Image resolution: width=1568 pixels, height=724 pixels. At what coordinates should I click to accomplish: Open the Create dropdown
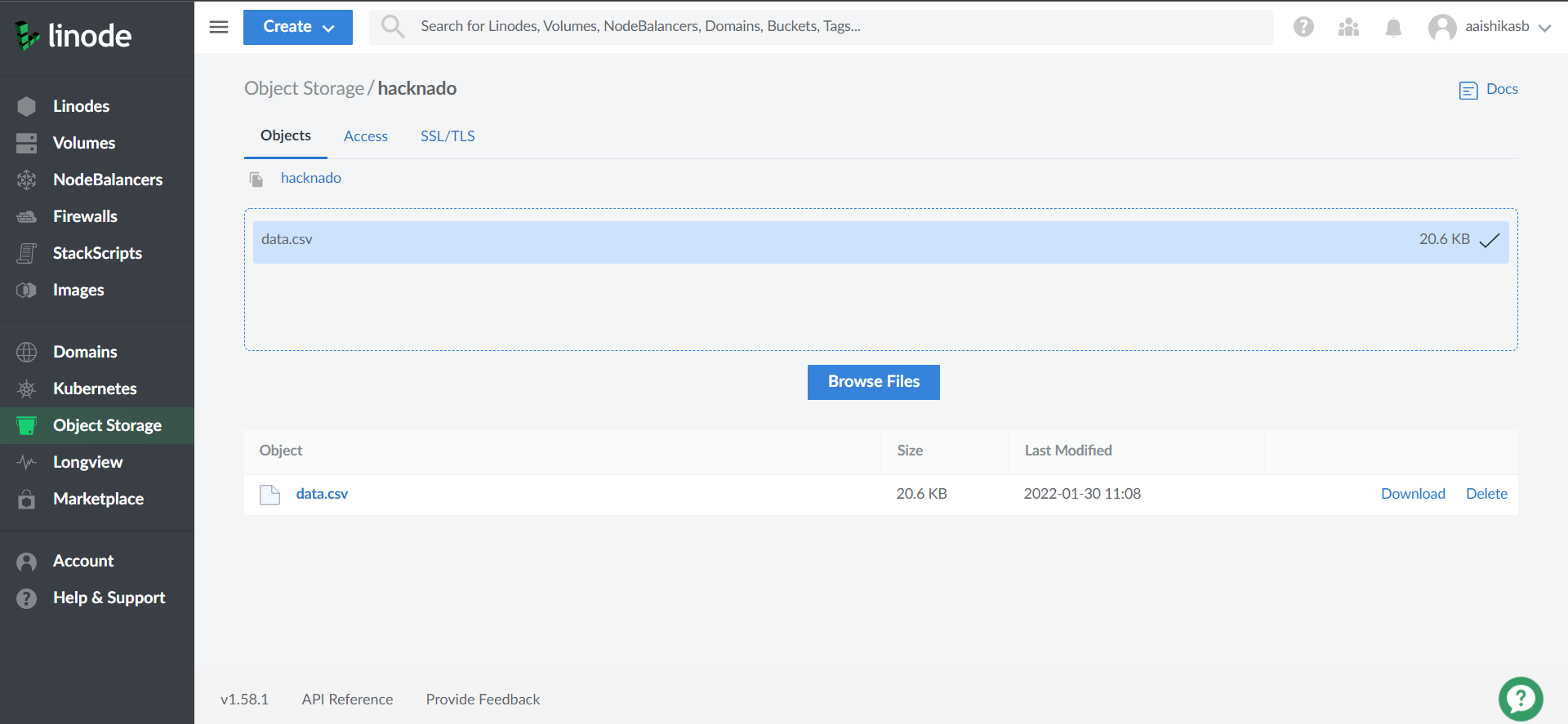pos(298,27)
